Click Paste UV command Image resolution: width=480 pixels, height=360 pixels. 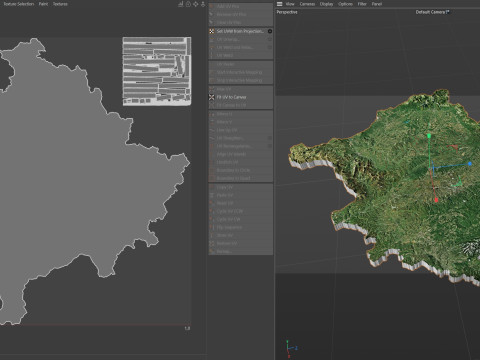point(241,195)
